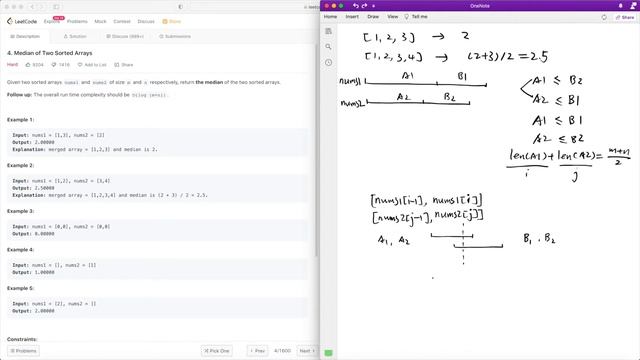The height and width of the screenshot is (360, 640).
Task: Click the Example 4 heading
Action: (20, 249)
